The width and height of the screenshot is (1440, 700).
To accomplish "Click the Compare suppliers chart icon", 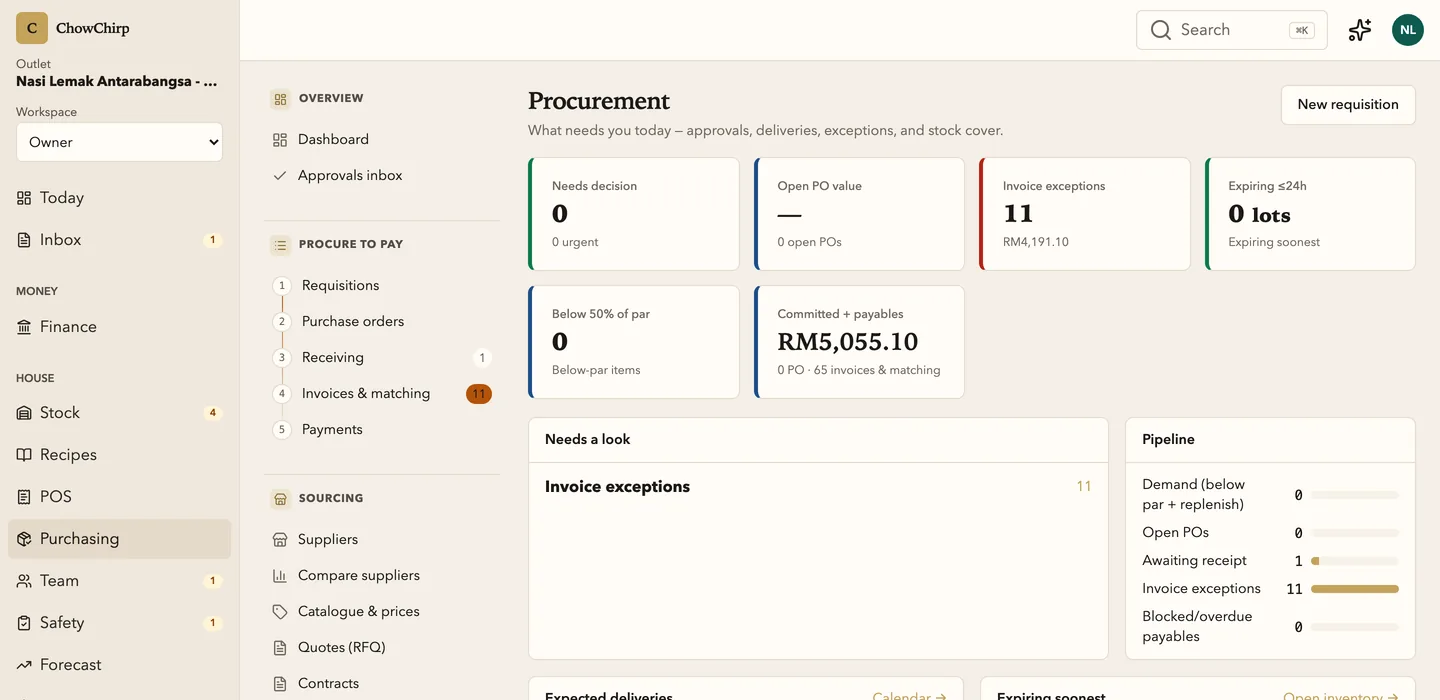I will coord(280,576).
